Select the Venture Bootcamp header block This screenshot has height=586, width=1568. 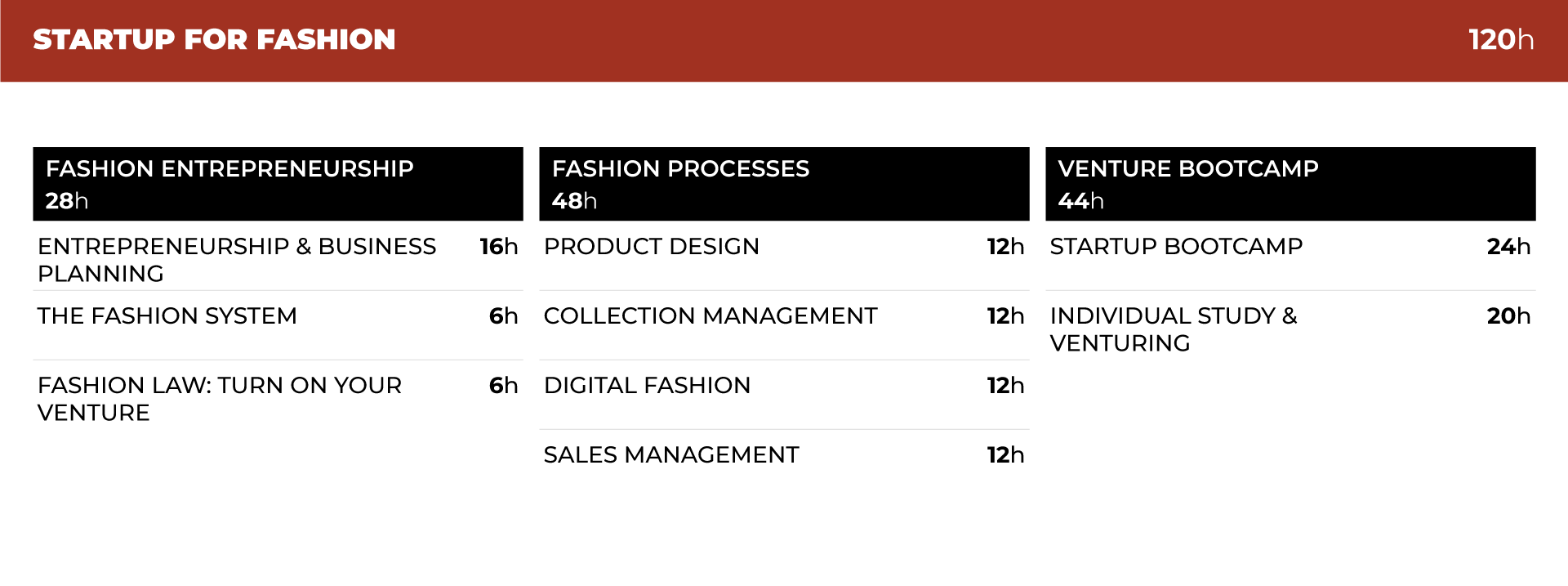tap(1290, 184)
